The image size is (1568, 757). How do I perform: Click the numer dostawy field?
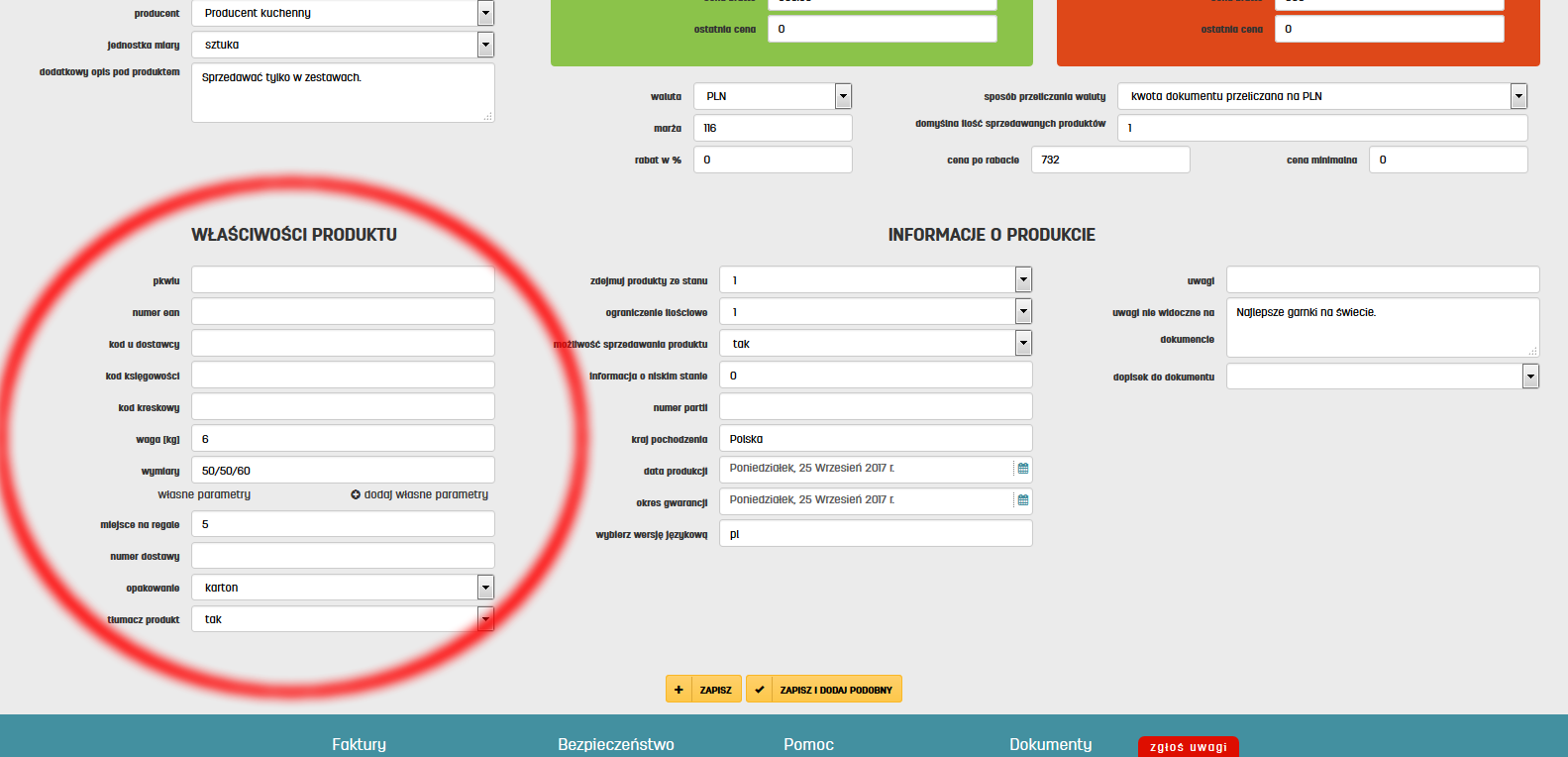pyautogui.click(x=343, y=556)
